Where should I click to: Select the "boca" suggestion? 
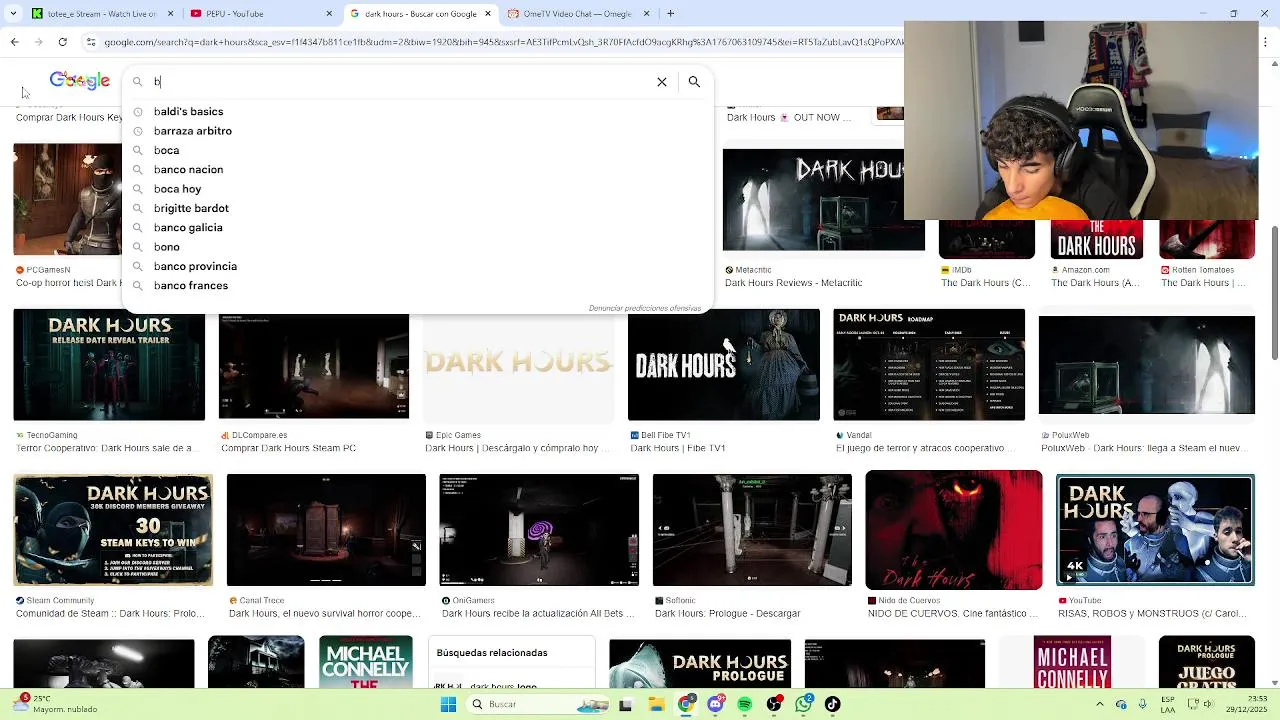click(166, 150)
